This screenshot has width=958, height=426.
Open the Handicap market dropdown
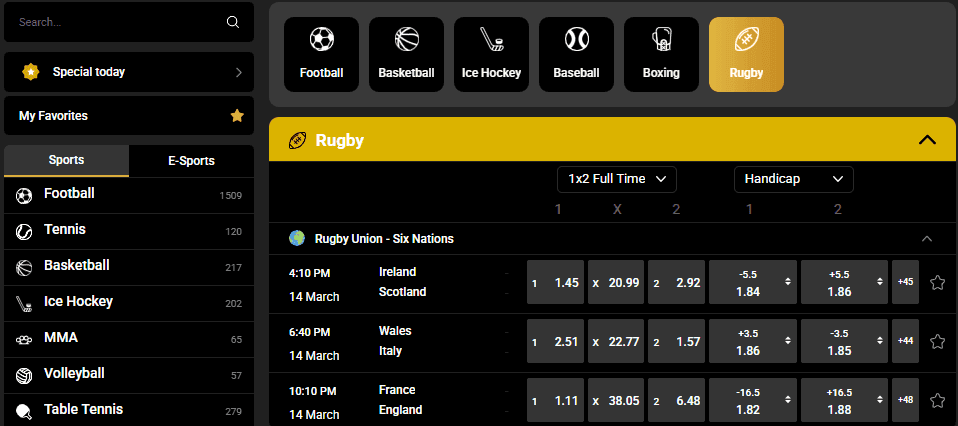793,179
